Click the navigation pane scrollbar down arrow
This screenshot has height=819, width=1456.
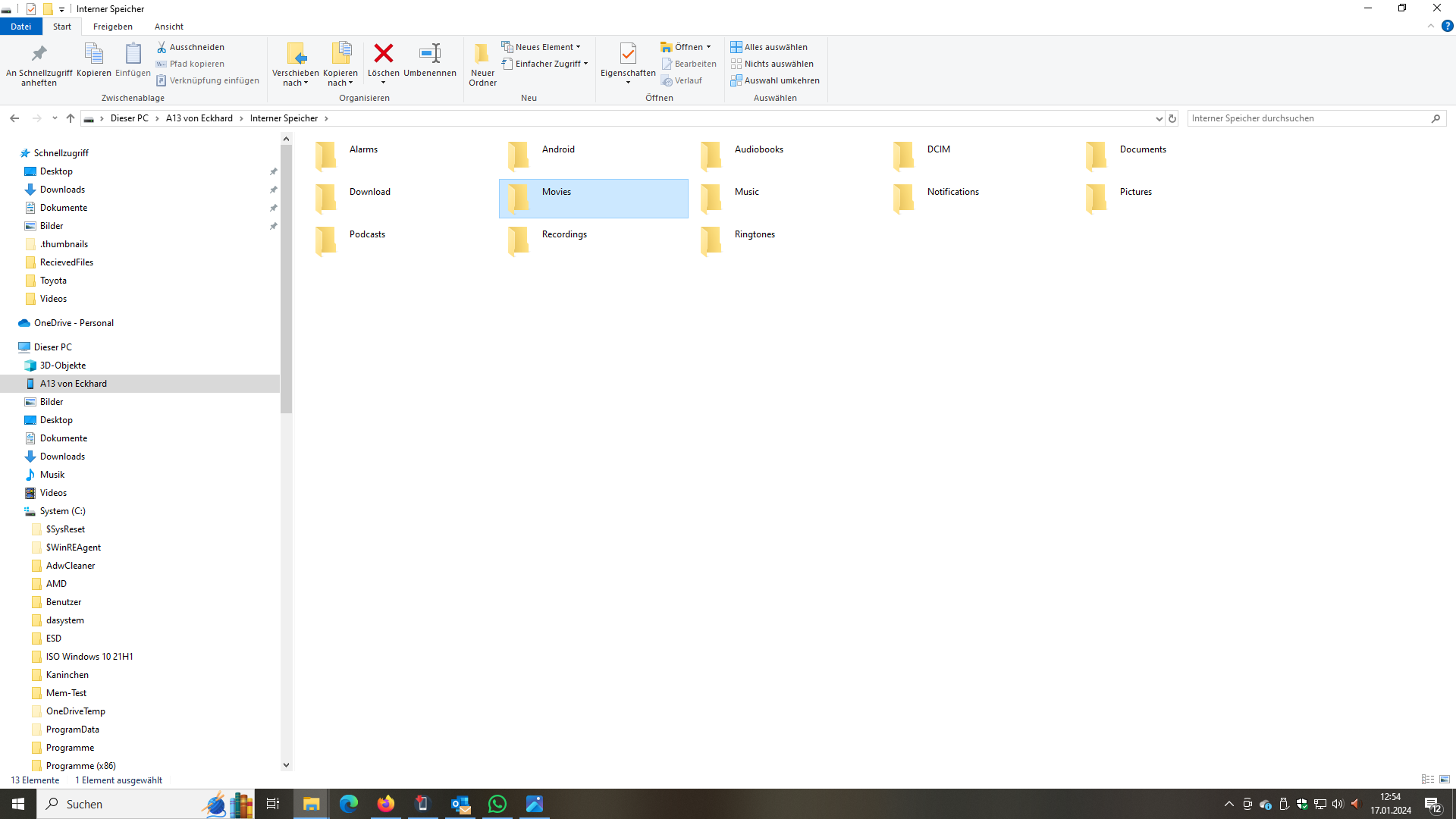pyautogui.click(x=286, y=765)
